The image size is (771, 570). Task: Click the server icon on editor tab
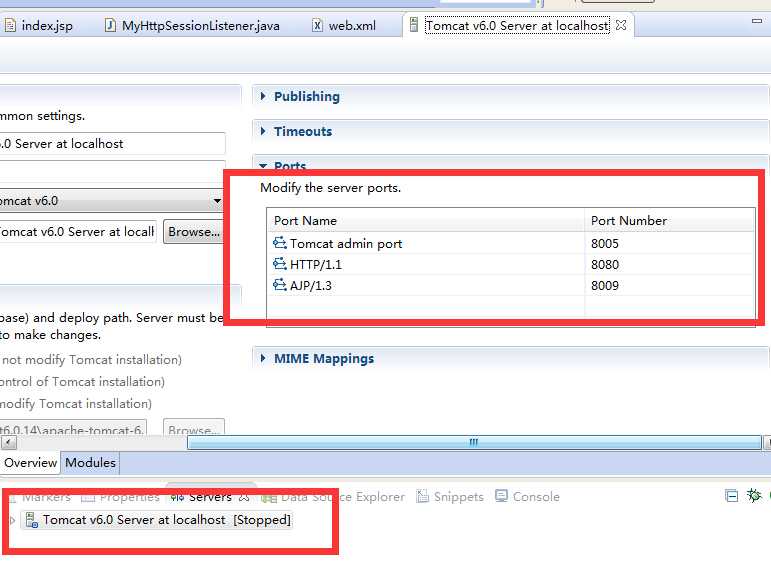tap(414, 25)
